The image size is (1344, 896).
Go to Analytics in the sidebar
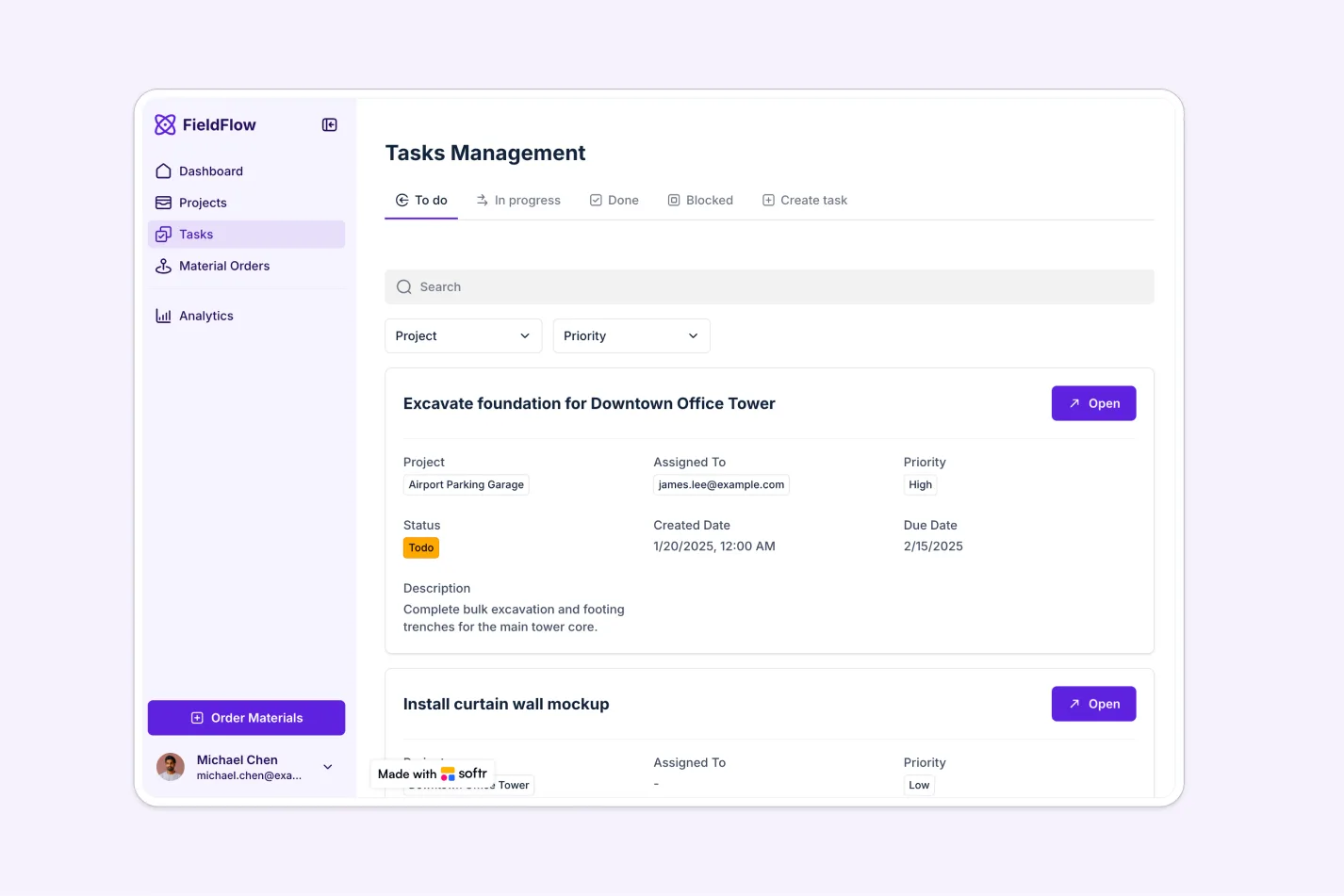coord(246,316)
